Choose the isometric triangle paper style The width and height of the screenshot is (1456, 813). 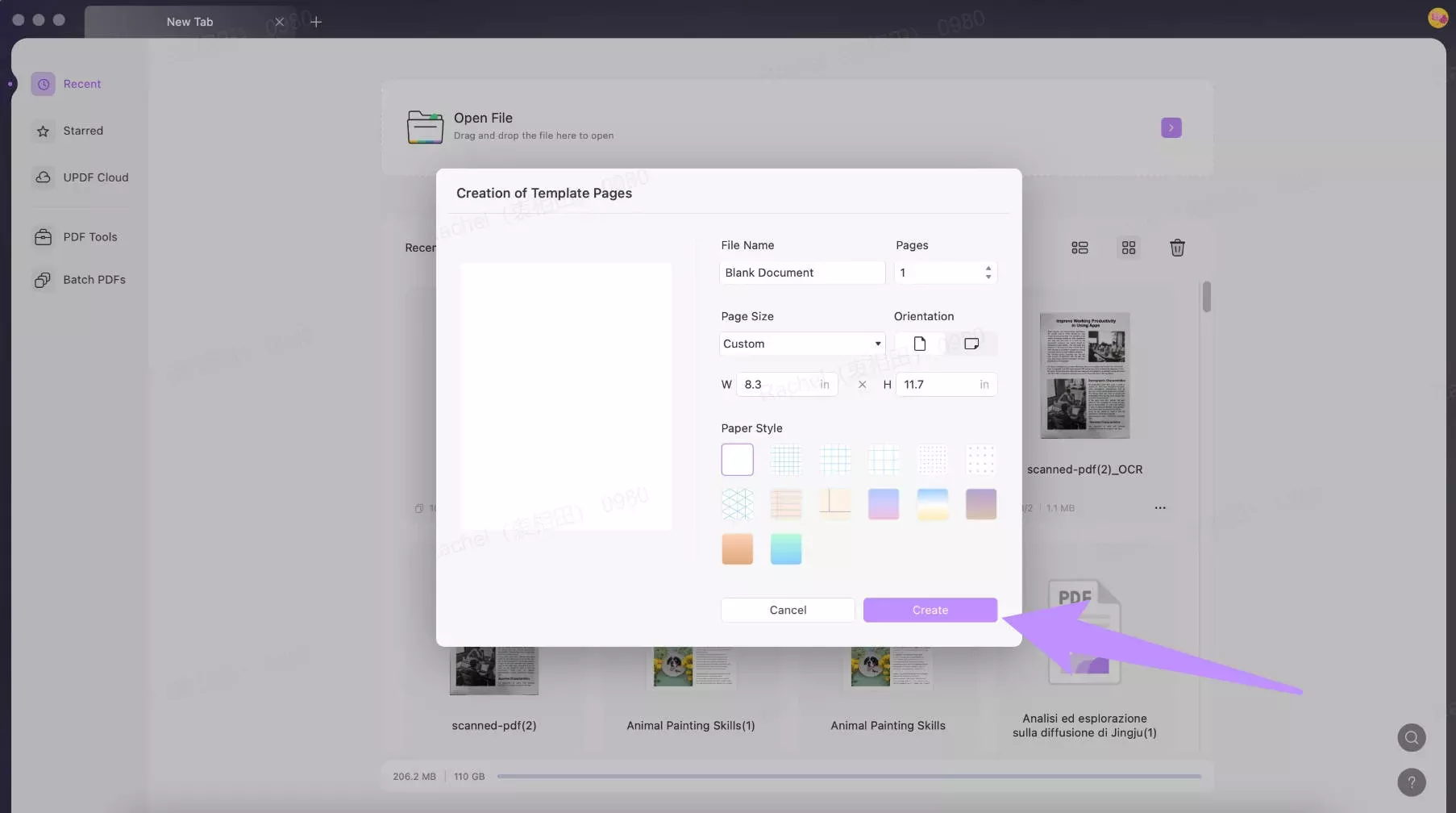tap(737, 504)
